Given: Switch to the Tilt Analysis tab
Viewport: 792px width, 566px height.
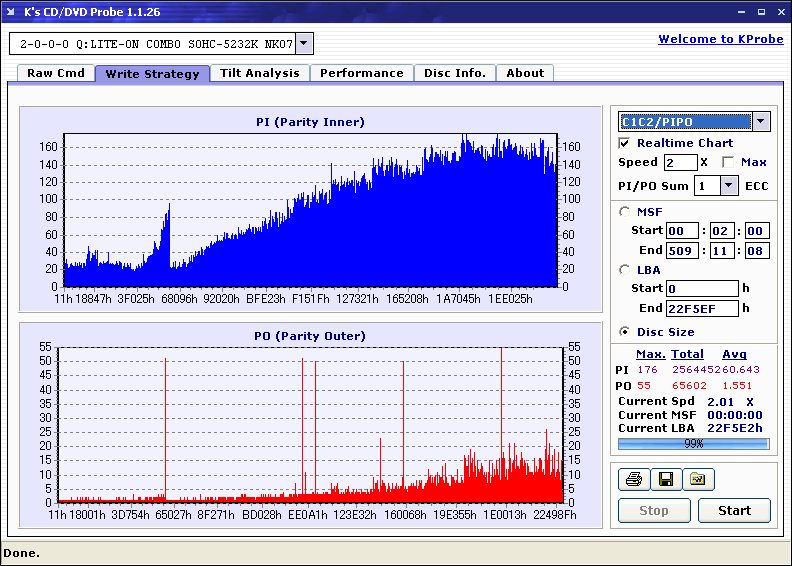Looking at the screenshot, I should point(260,73).
